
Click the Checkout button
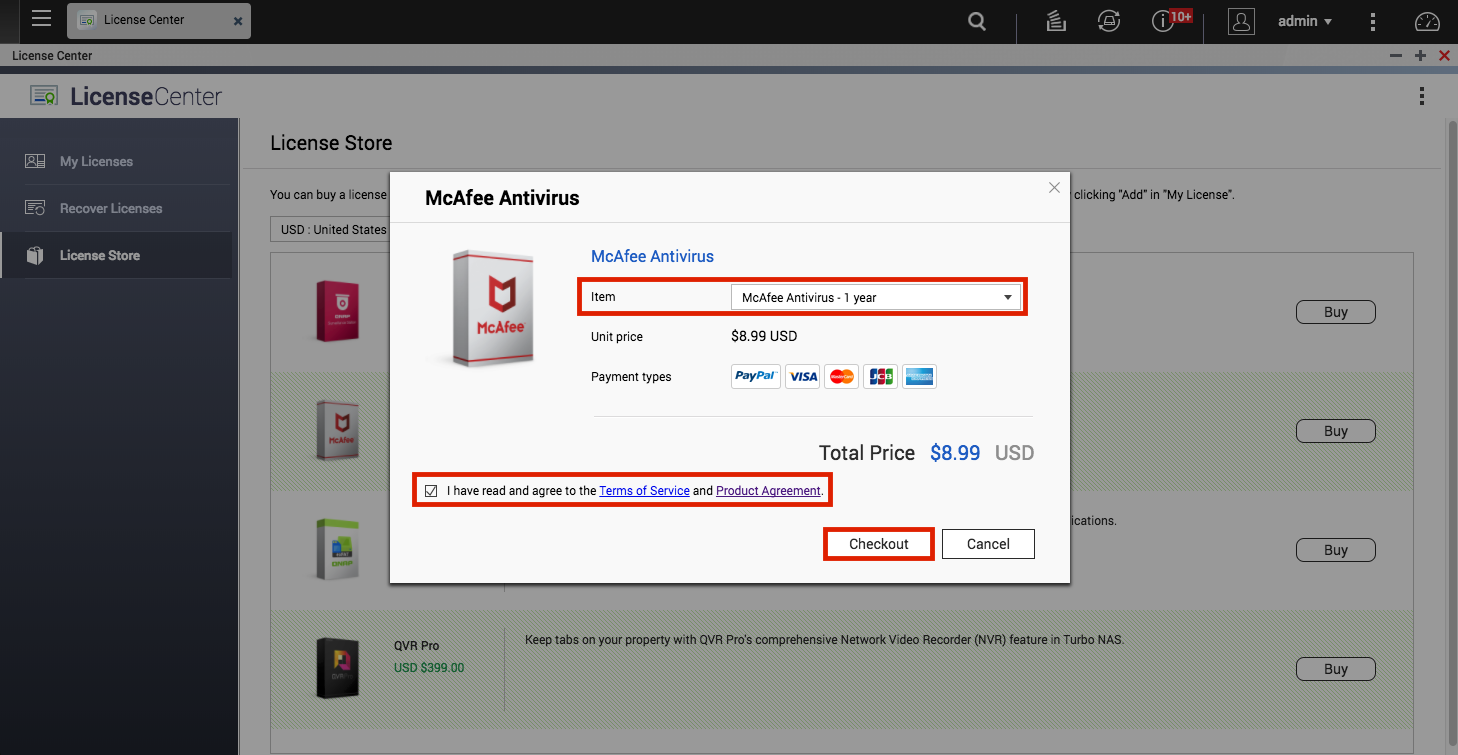tap(879, 544)
